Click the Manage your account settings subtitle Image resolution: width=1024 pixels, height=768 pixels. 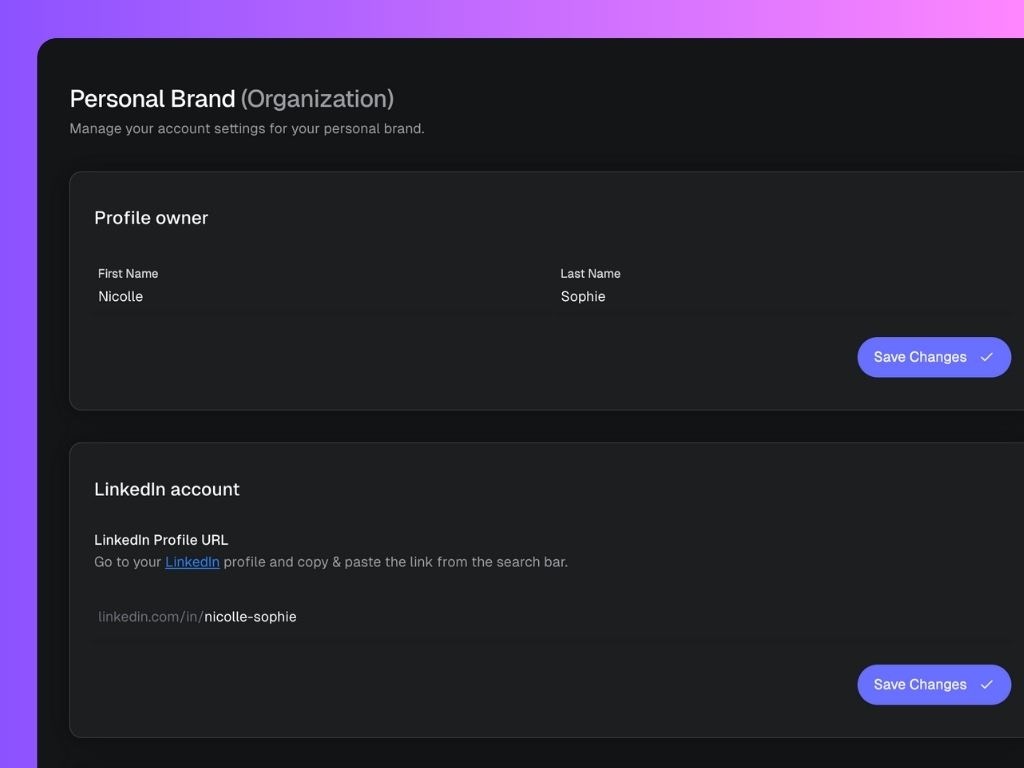[x=247, y=129]
